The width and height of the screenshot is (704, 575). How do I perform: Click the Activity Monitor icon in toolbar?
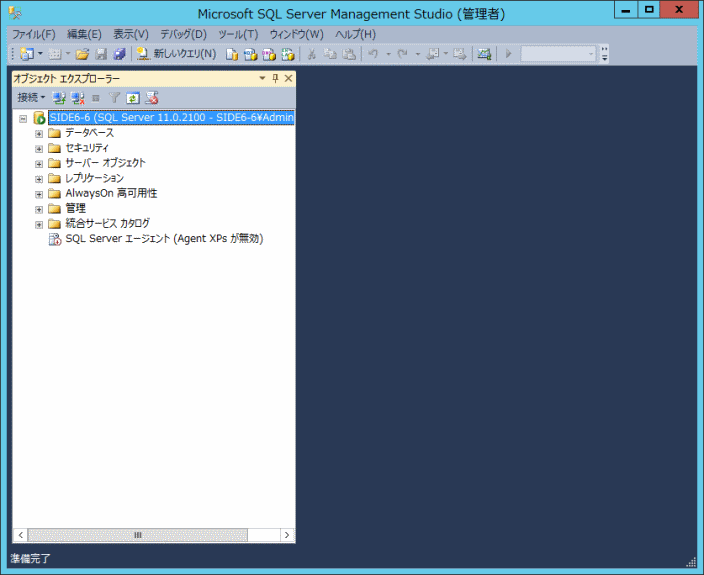[484, 54]
